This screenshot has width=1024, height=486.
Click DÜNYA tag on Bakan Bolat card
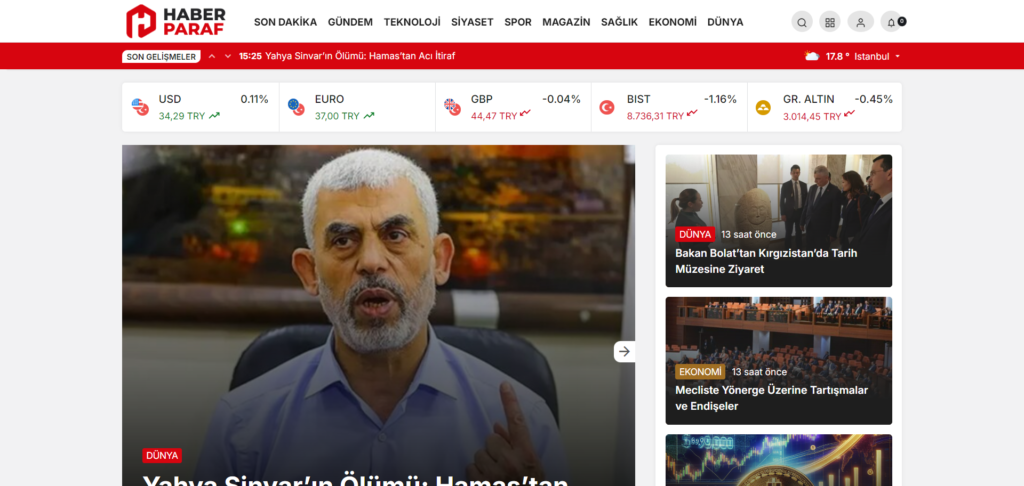695,235
